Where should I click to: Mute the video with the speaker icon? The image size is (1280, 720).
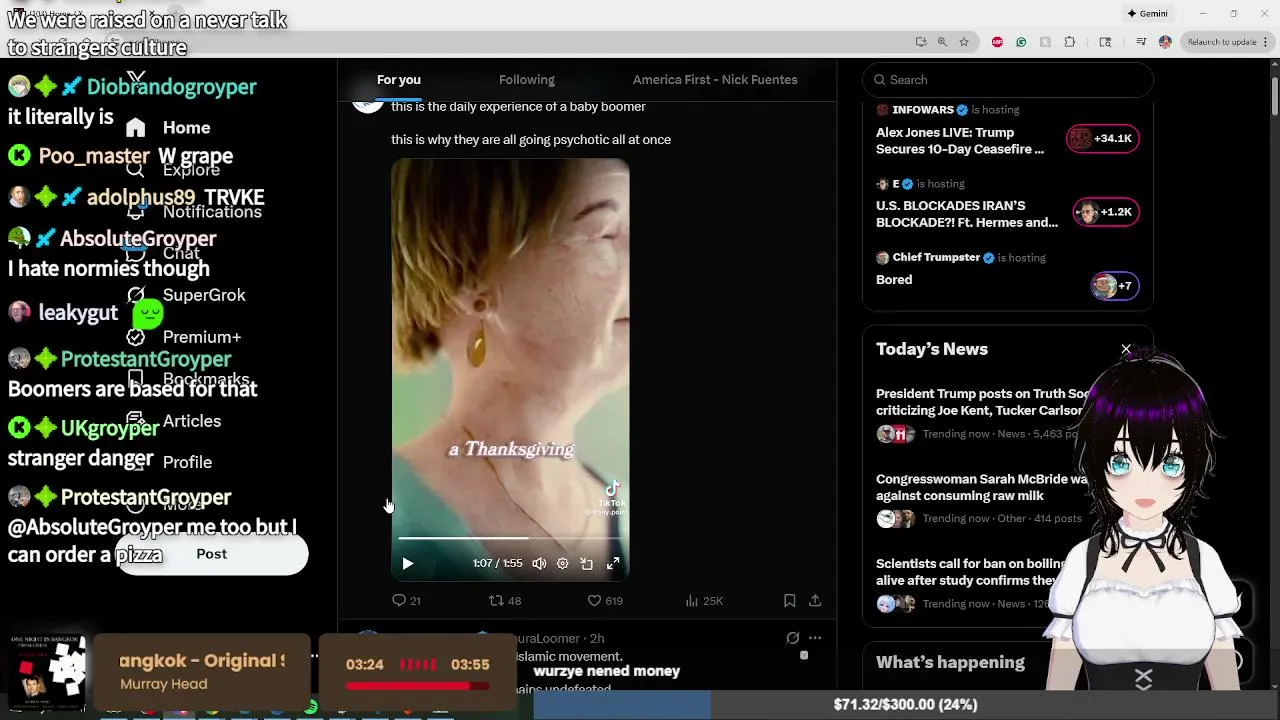[539, 564]
